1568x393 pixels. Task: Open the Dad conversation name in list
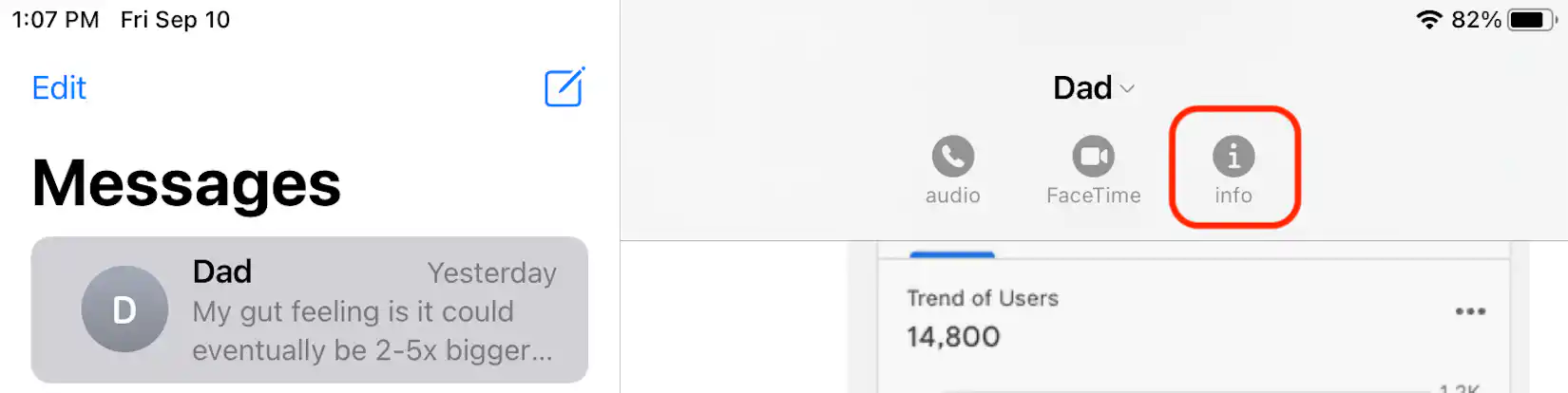(x=222, y=271)
